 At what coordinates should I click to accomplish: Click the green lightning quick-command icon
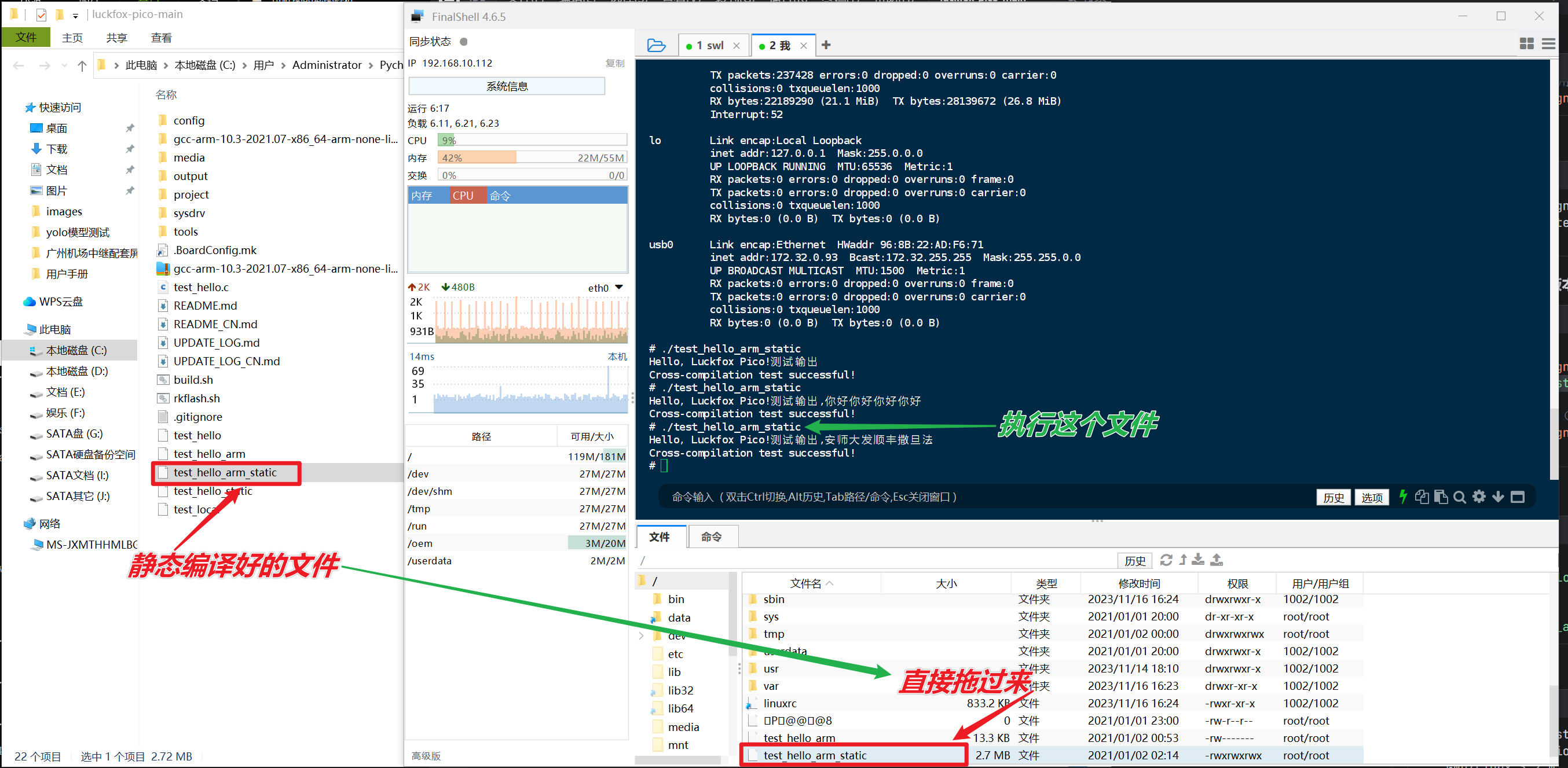click(x=1402, y=497)
